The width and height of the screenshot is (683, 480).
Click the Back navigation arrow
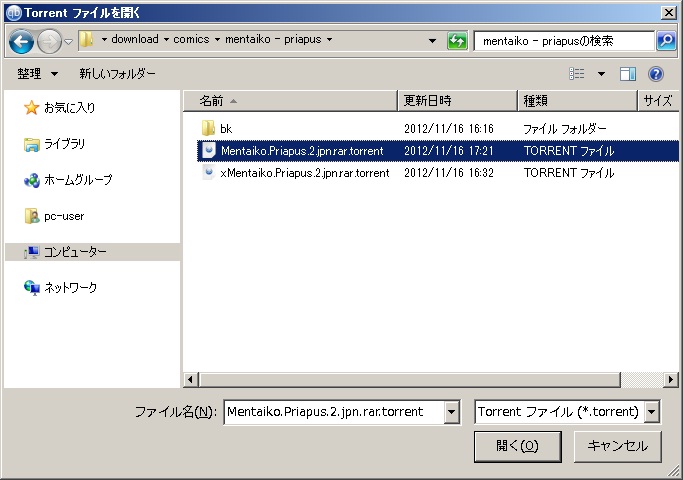(x=21, y=41)
